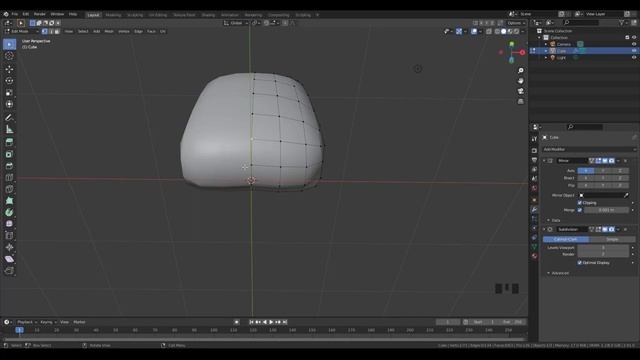This screenshot has width=640, height=360.
Task: Open the File menu
Action: point(15,14)
